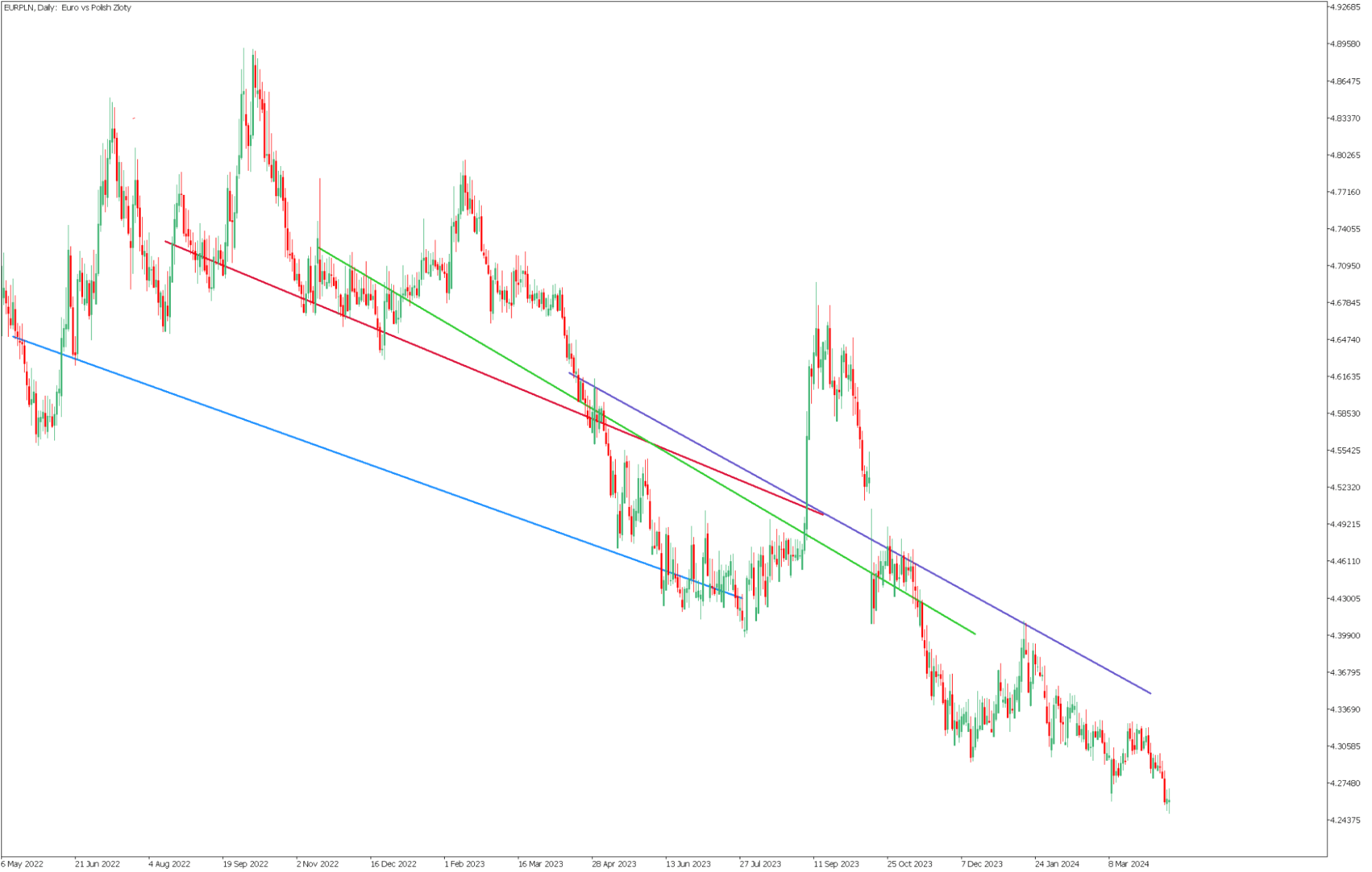Click the '6 May 2022' date label
Viewport: 1372px width, 872px height.
pyautogui.click(x=23, y=864)
